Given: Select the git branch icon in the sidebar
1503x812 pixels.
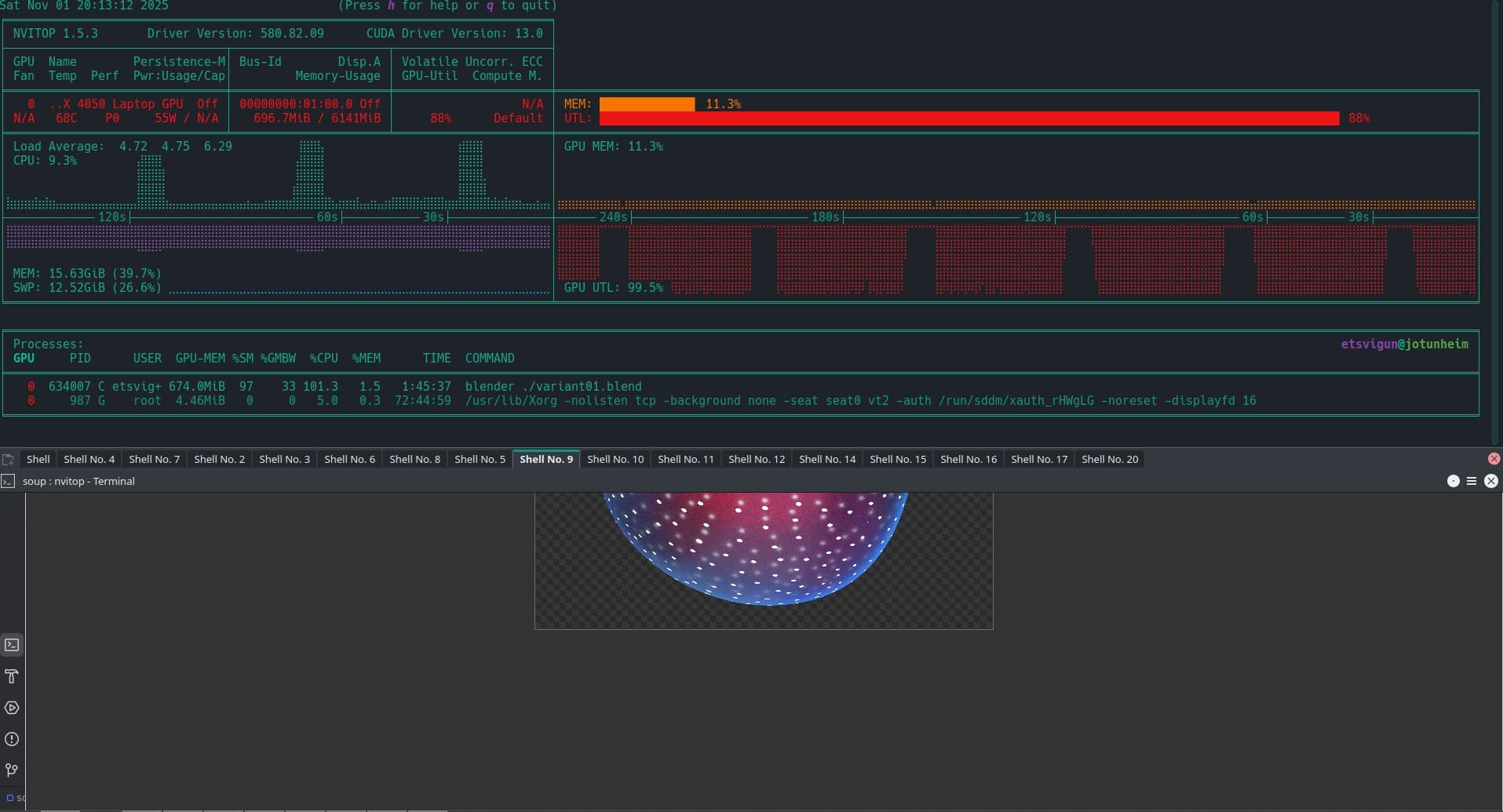Looking at the screenshot, I should [11, 770].
